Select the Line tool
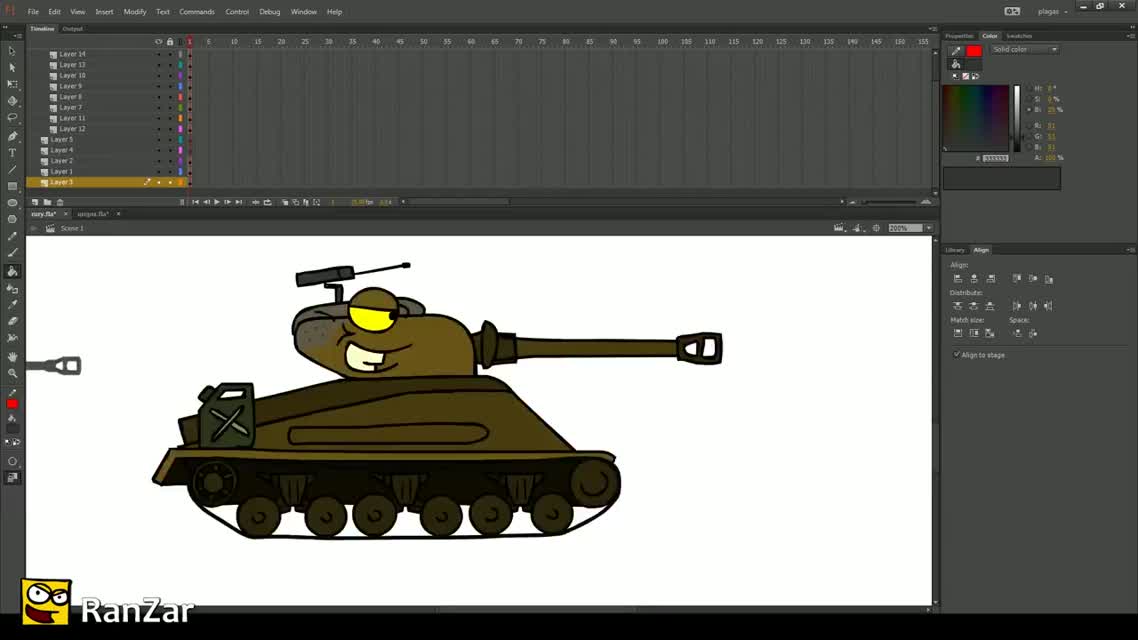The width and height of the screenshot is (1138, 640). (12, 169)
